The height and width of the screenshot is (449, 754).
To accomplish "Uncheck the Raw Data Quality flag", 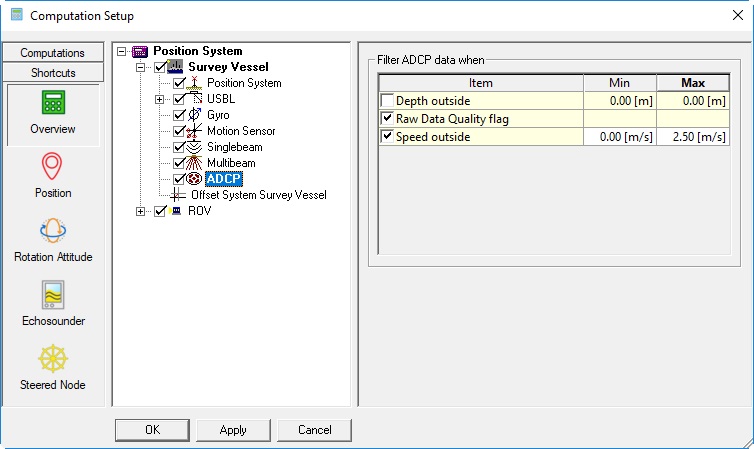I will [387, 118].
